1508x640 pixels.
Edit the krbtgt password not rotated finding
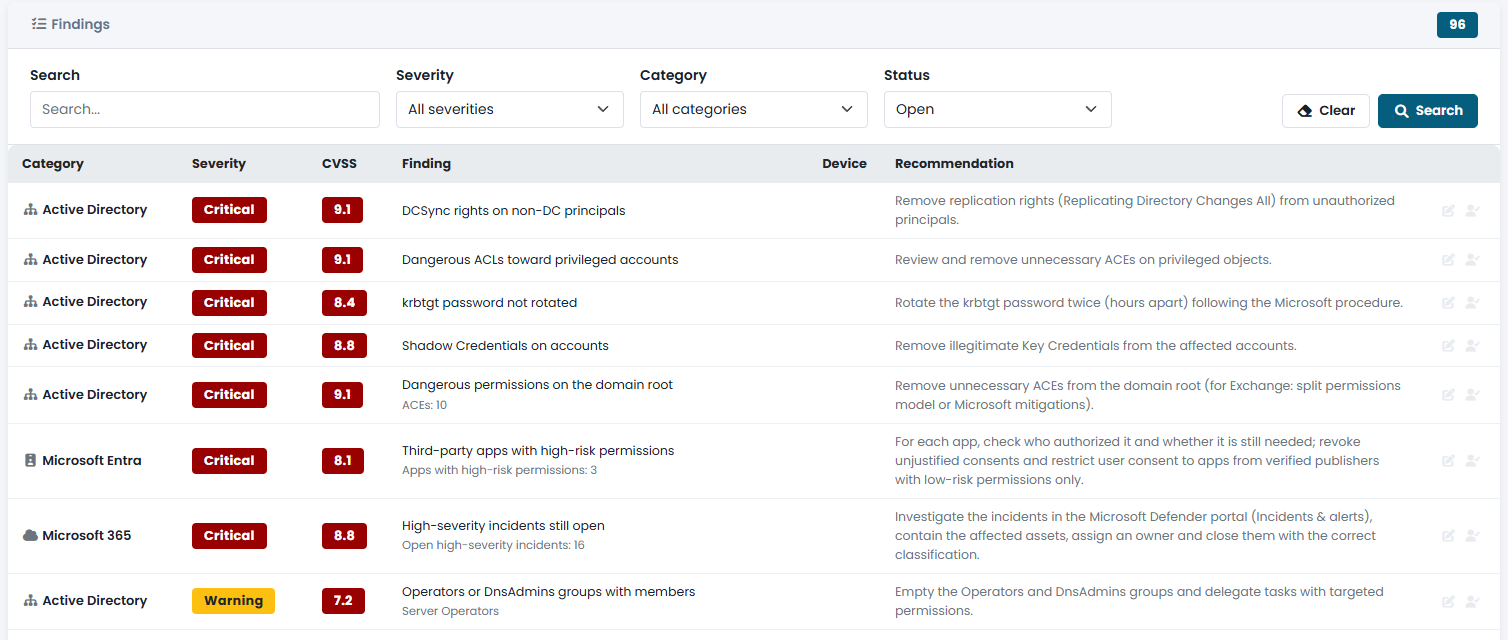1448,303
